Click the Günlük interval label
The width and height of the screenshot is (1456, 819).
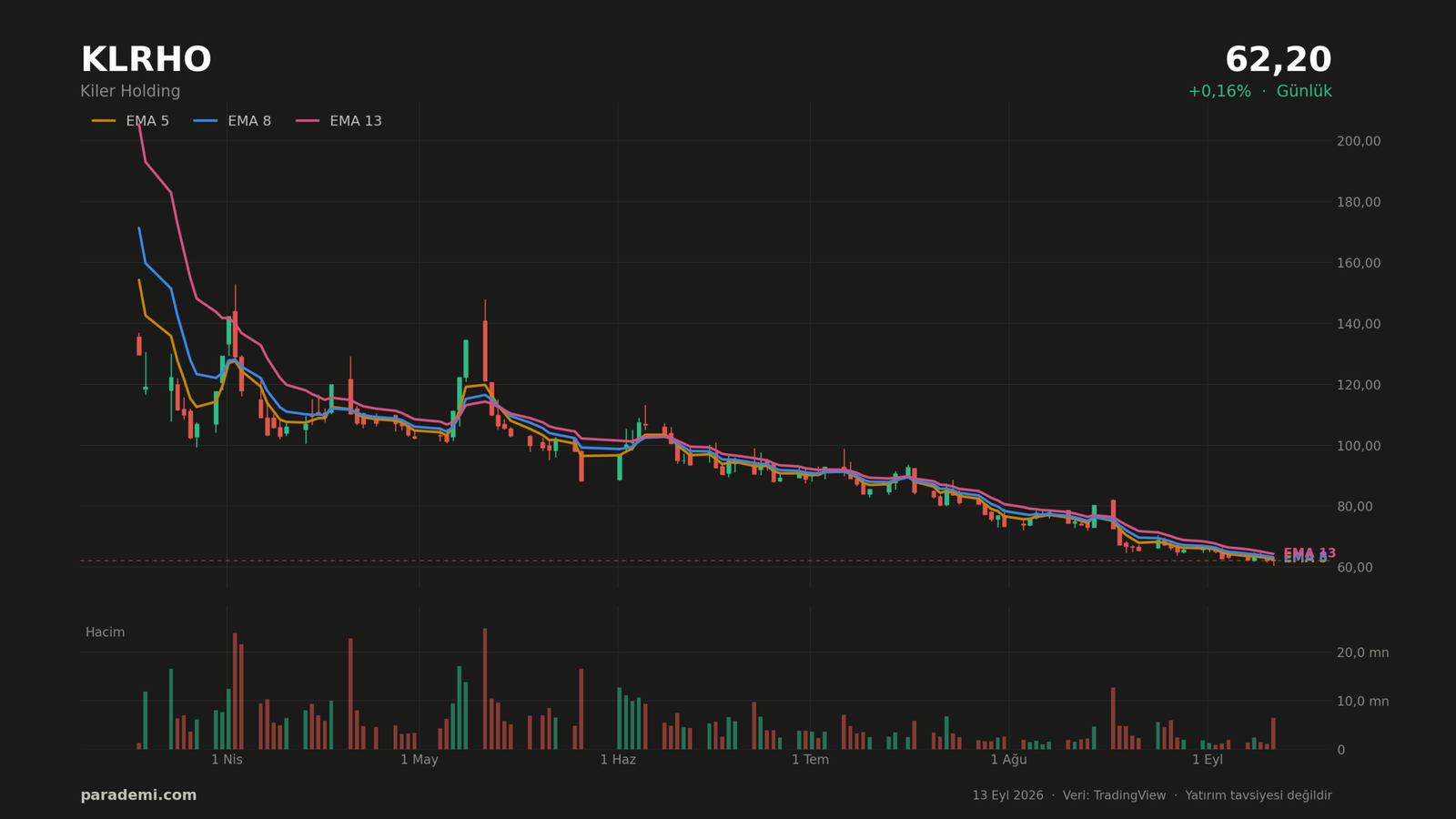pos(1304,91)
